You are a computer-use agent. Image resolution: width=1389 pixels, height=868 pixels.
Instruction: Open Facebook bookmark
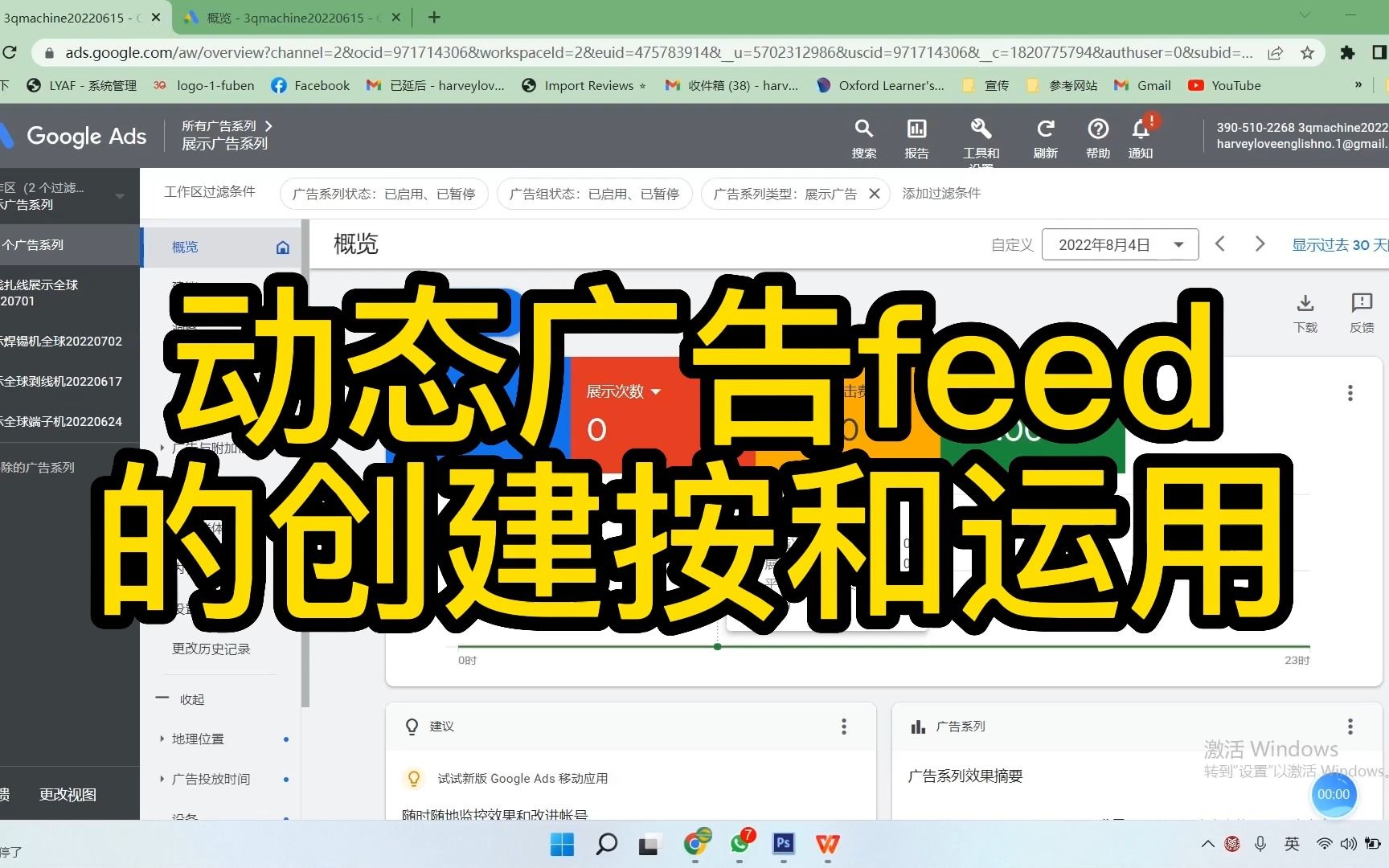click(x=310, y=85)
